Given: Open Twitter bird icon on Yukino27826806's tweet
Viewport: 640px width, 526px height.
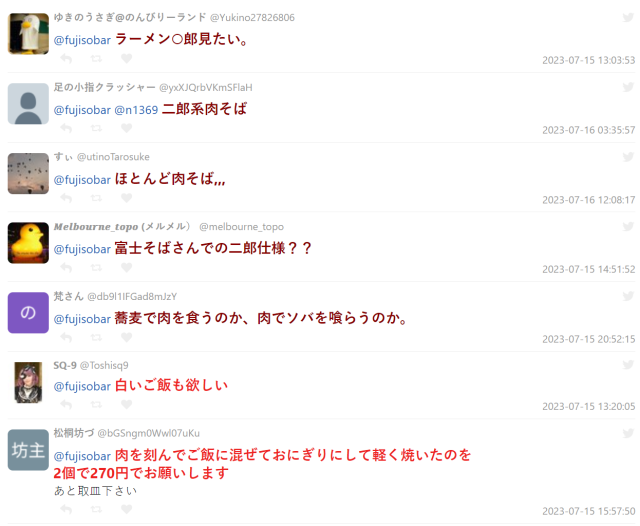Looking at the screenshot, I should click(x=628, y=17).
